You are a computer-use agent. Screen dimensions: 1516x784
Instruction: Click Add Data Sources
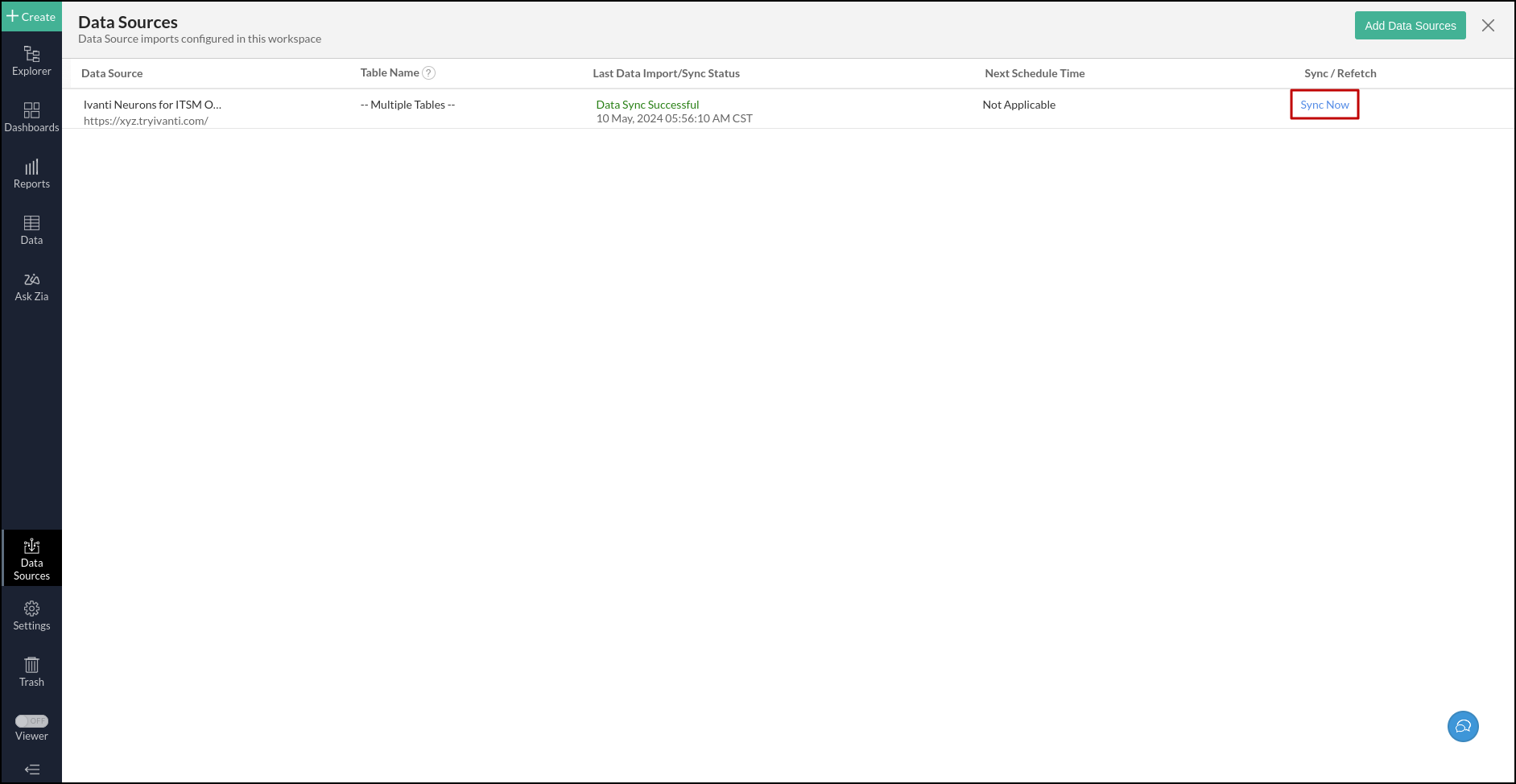1410,25
